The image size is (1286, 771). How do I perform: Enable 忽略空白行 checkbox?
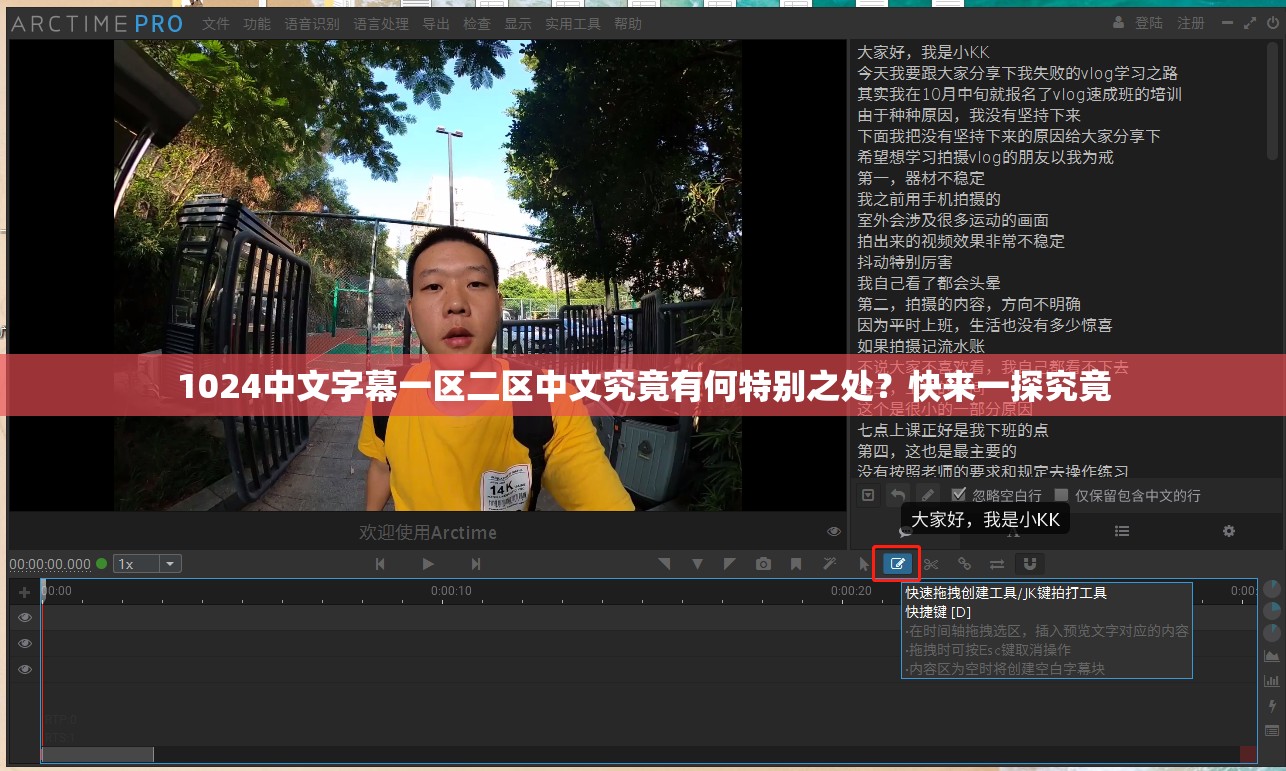coord(959,494)
